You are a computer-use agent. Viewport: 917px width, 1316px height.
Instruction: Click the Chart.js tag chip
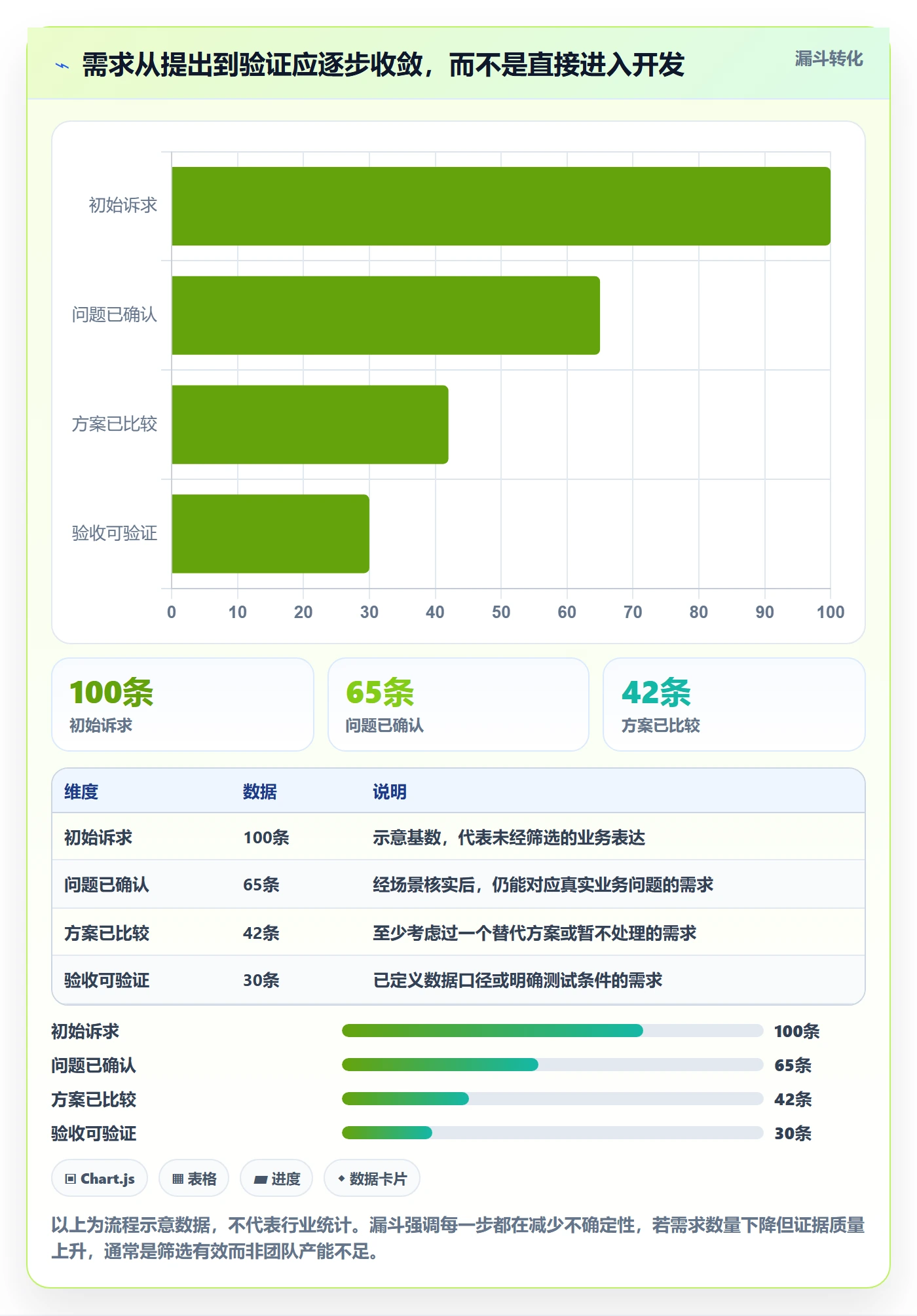pos(100,1179)
